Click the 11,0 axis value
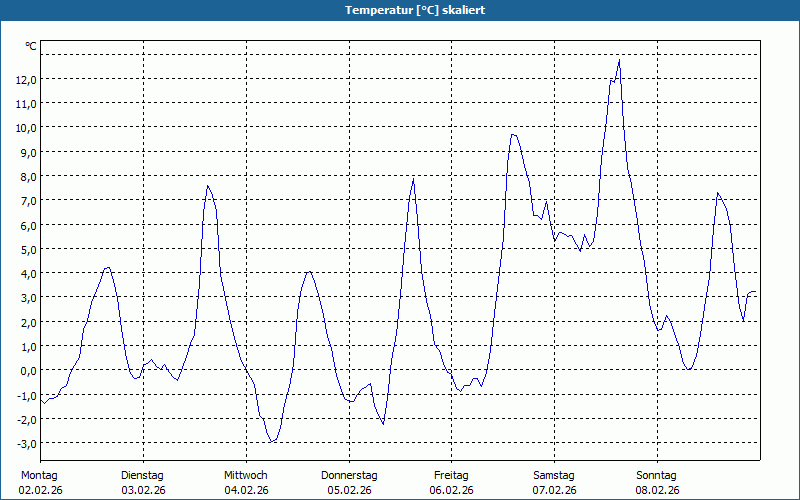This screenshot has height=500, width=800. pos(27,104)
